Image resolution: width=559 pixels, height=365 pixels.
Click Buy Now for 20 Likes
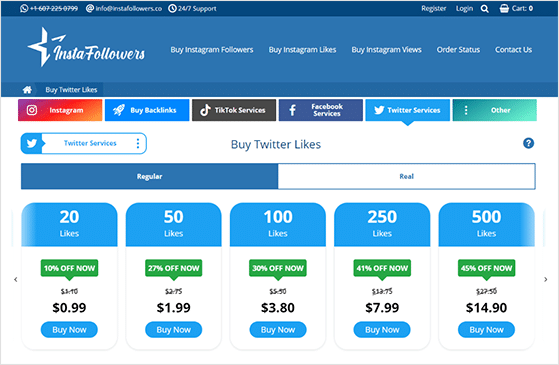[69, 330]
